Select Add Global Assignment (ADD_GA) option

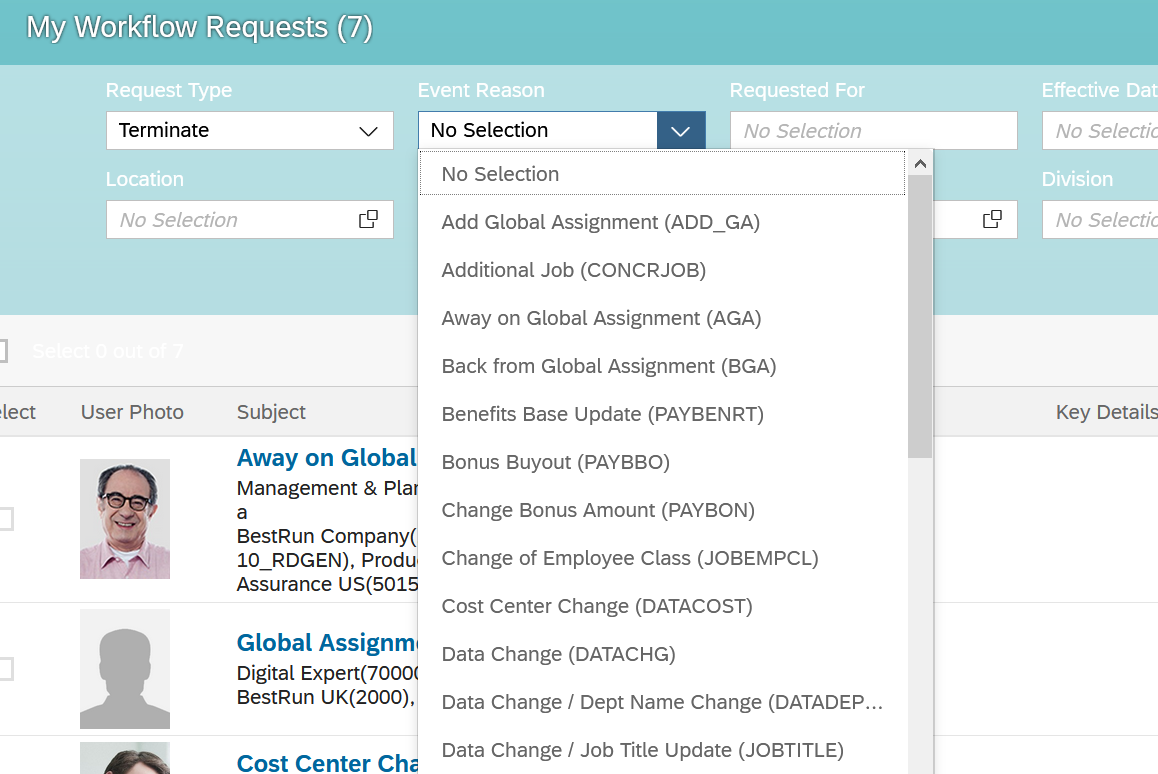(662, 222)
